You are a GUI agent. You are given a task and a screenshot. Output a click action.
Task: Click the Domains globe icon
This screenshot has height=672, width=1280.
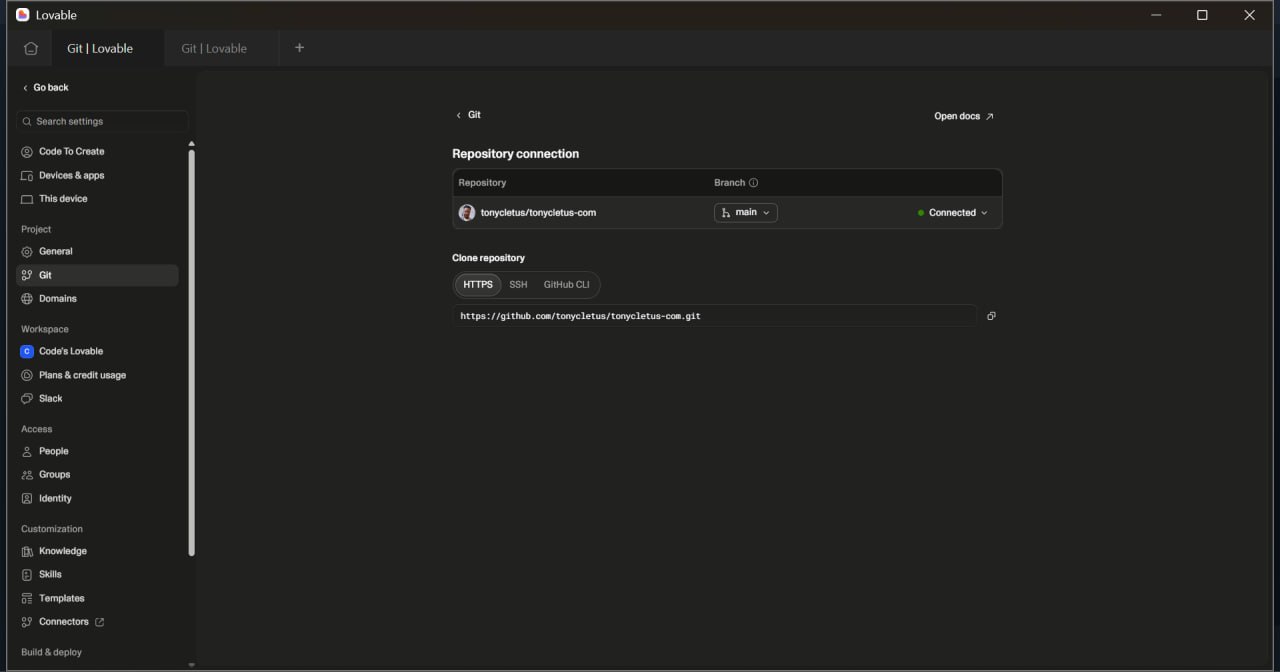pyautogui.click(x=27, y=299)
